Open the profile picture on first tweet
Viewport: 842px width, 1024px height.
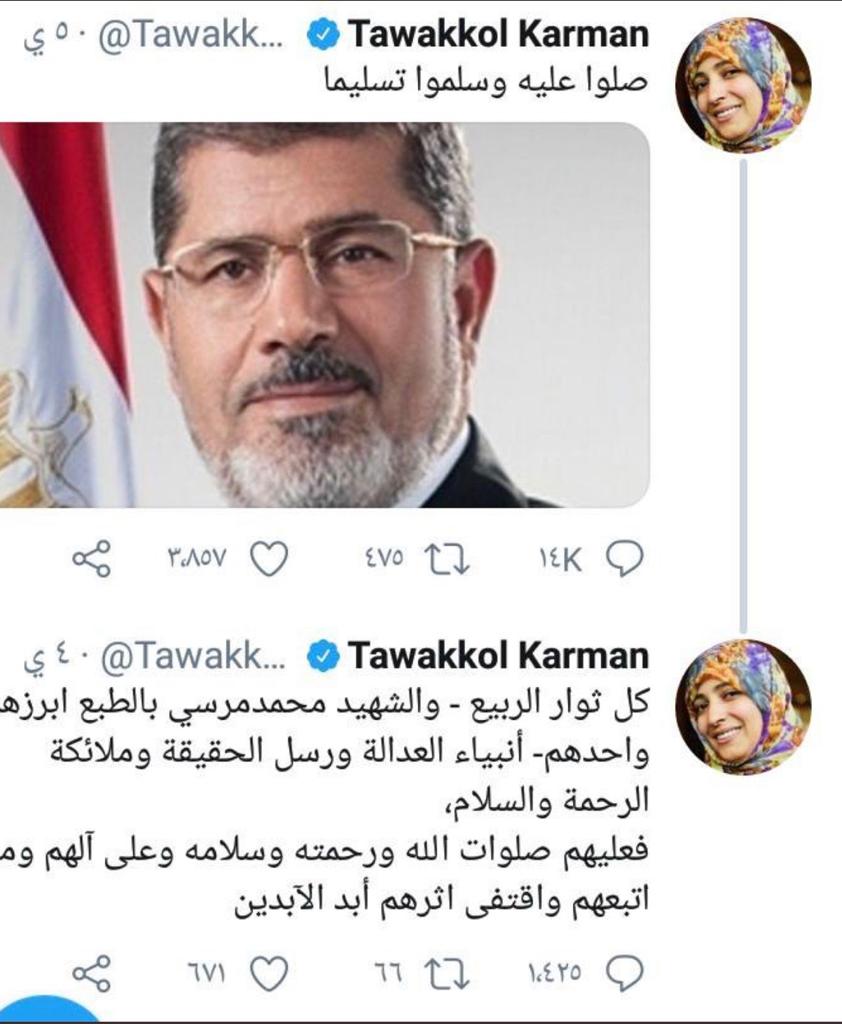pos(743,85)
